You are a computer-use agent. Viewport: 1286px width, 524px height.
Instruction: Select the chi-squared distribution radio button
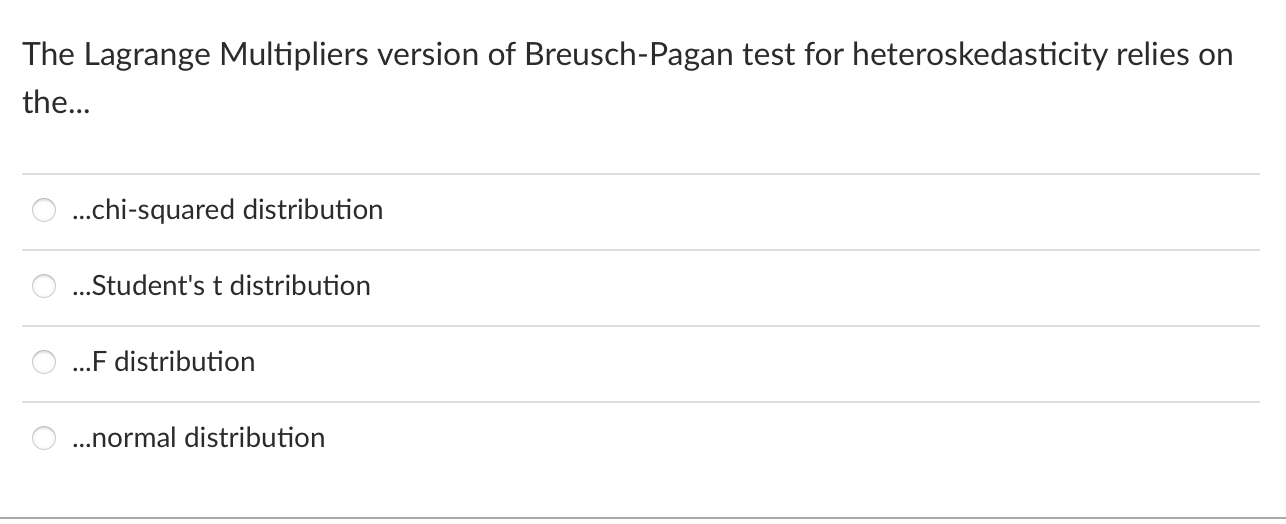[44, 211]
